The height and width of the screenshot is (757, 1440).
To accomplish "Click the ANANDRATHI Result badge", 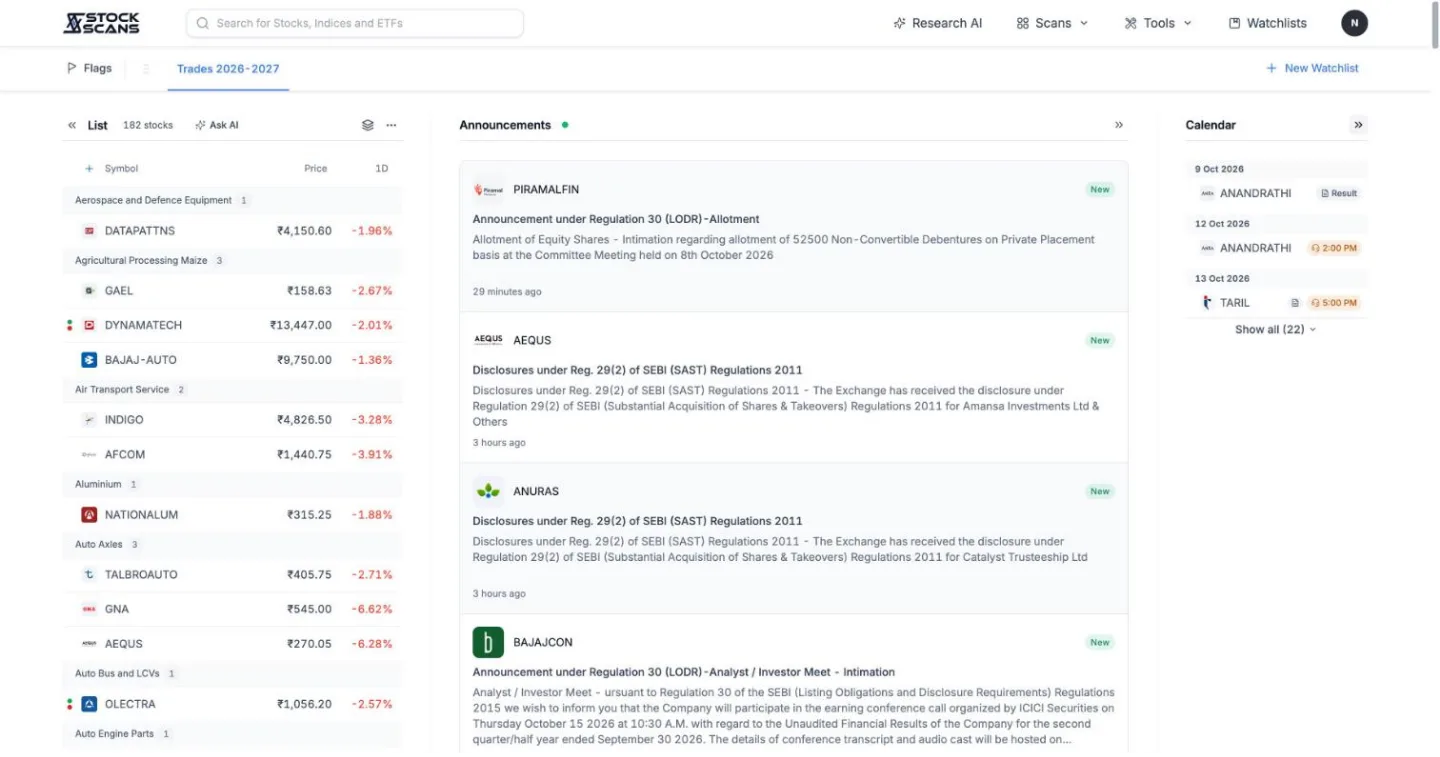I will 1339,194.
